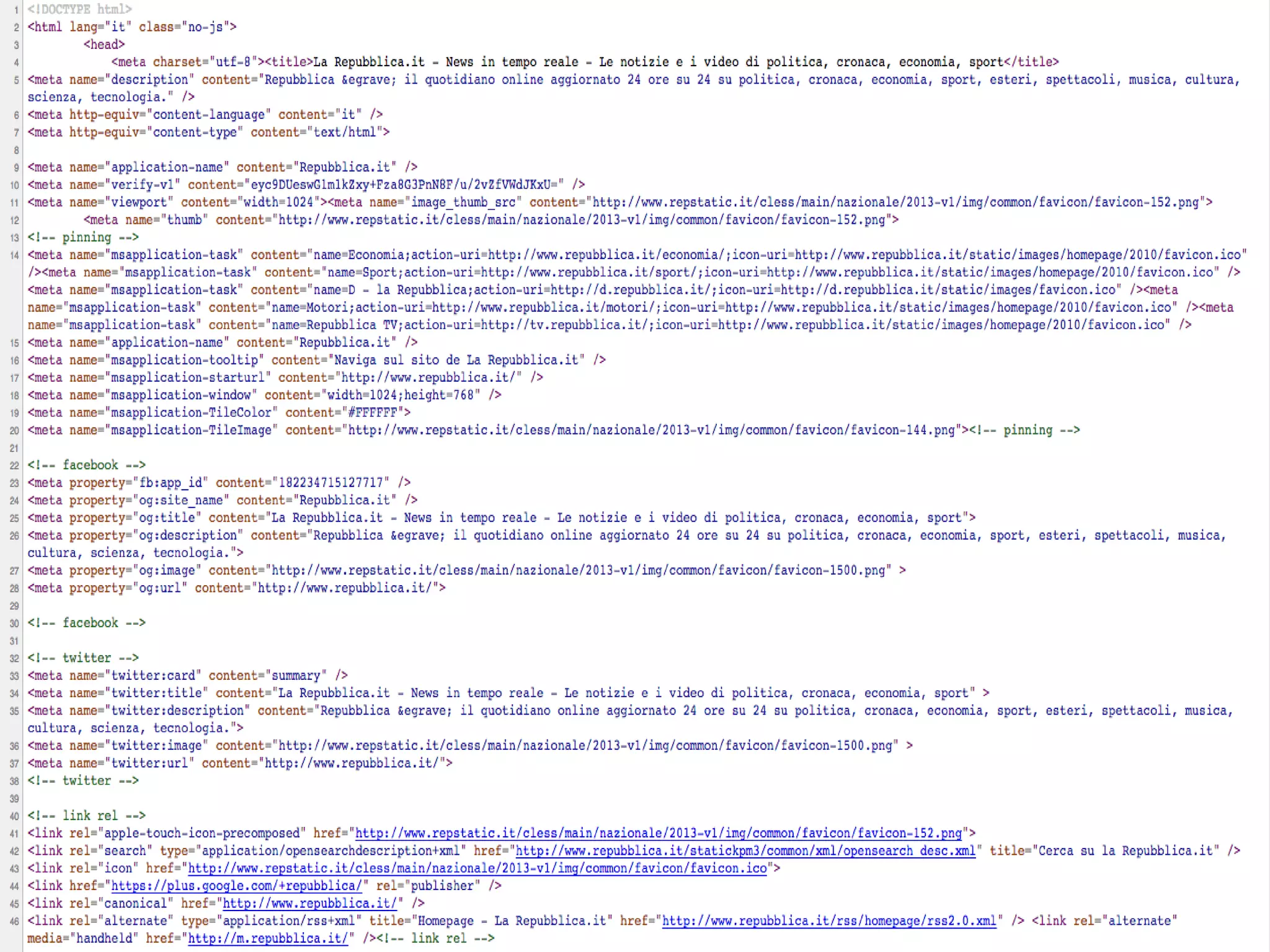Open the m.repubblica.it handheld link

267,938
